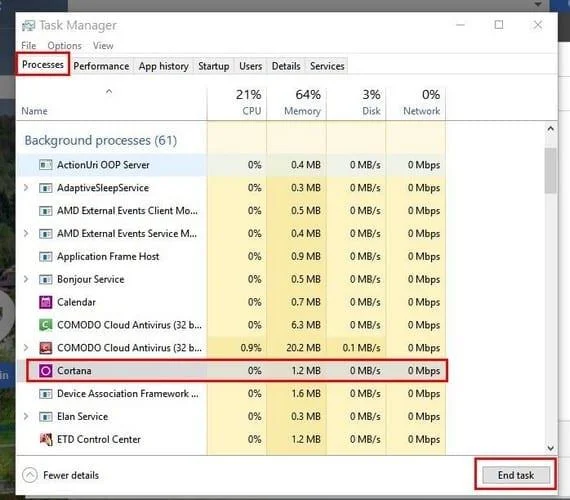Click the Application Frame Host icon
The image size is (570, 500).
point(45,257)
